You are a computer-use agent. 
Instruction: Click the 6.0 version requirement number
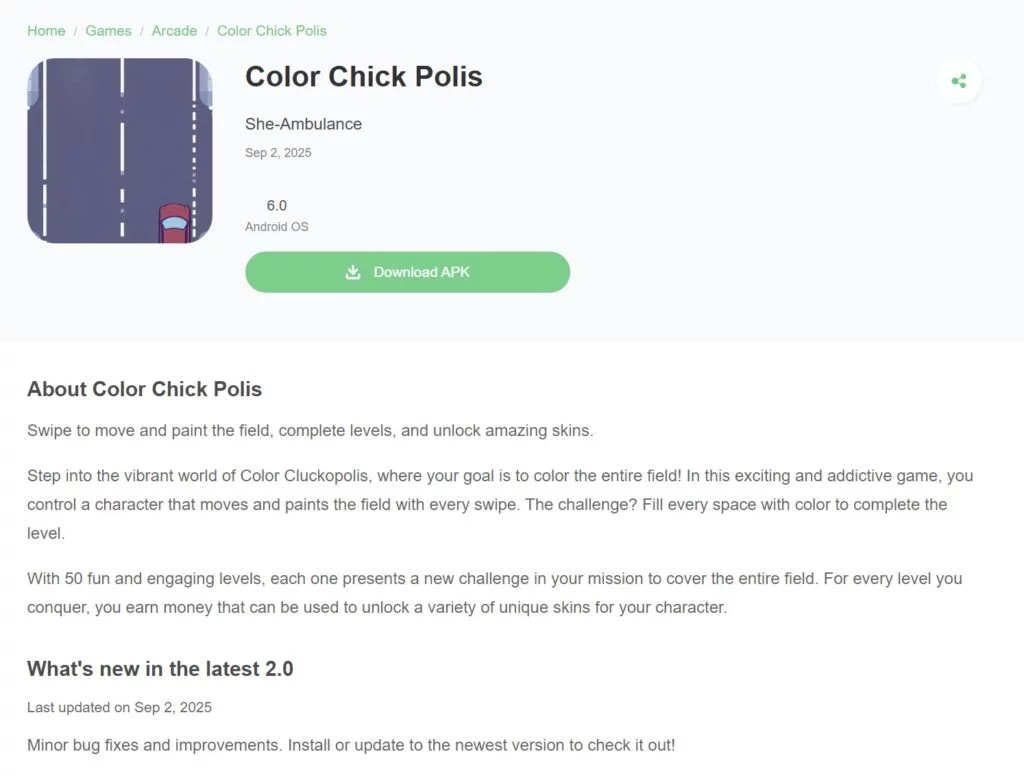coord(277,206)
